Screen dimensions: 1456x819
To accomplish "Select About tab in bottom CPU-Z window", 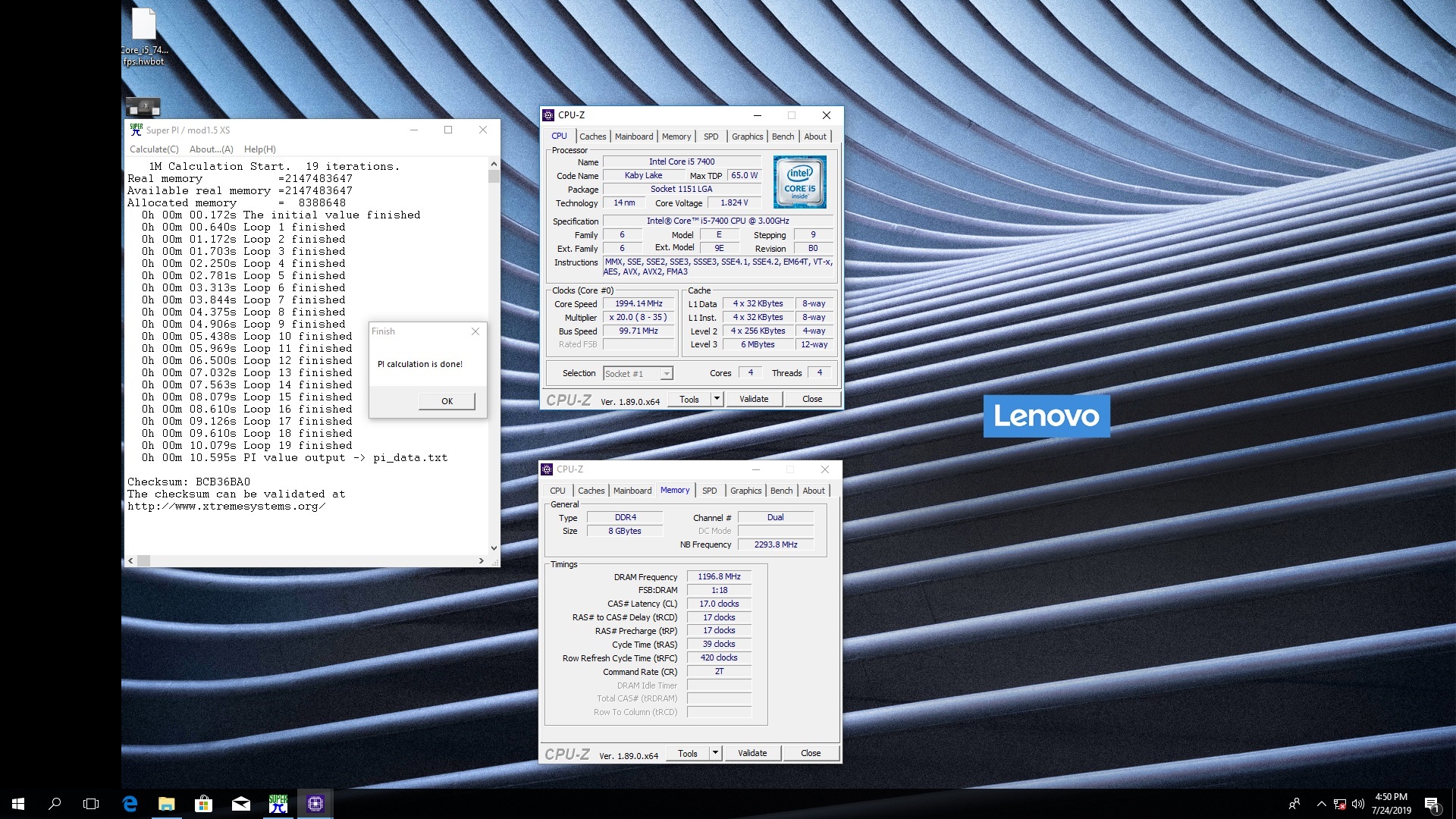I will (814, 491).
